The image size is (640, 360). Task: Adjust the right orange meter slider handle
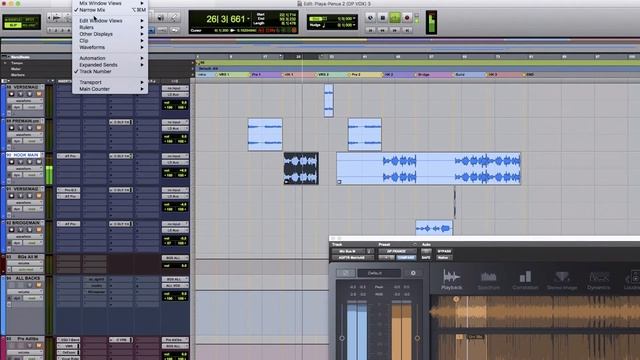[x=417, y=338]
